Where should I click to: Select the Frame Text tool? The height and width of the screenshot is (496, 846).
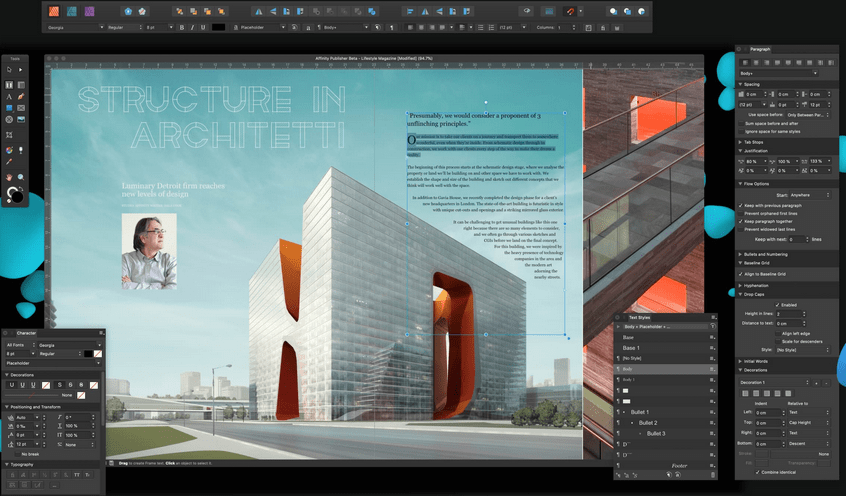[9, 85]
